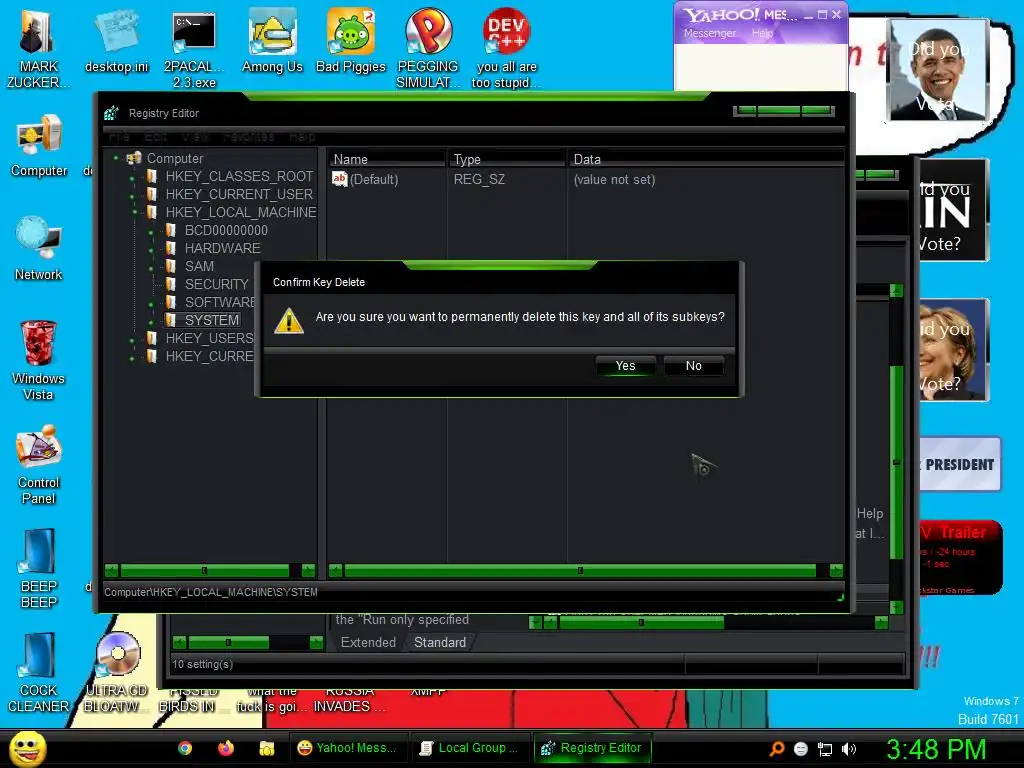Click Group Policy vertical scrollbar thumb
This screenshot has height=768, width=1024.
[897, 461]
